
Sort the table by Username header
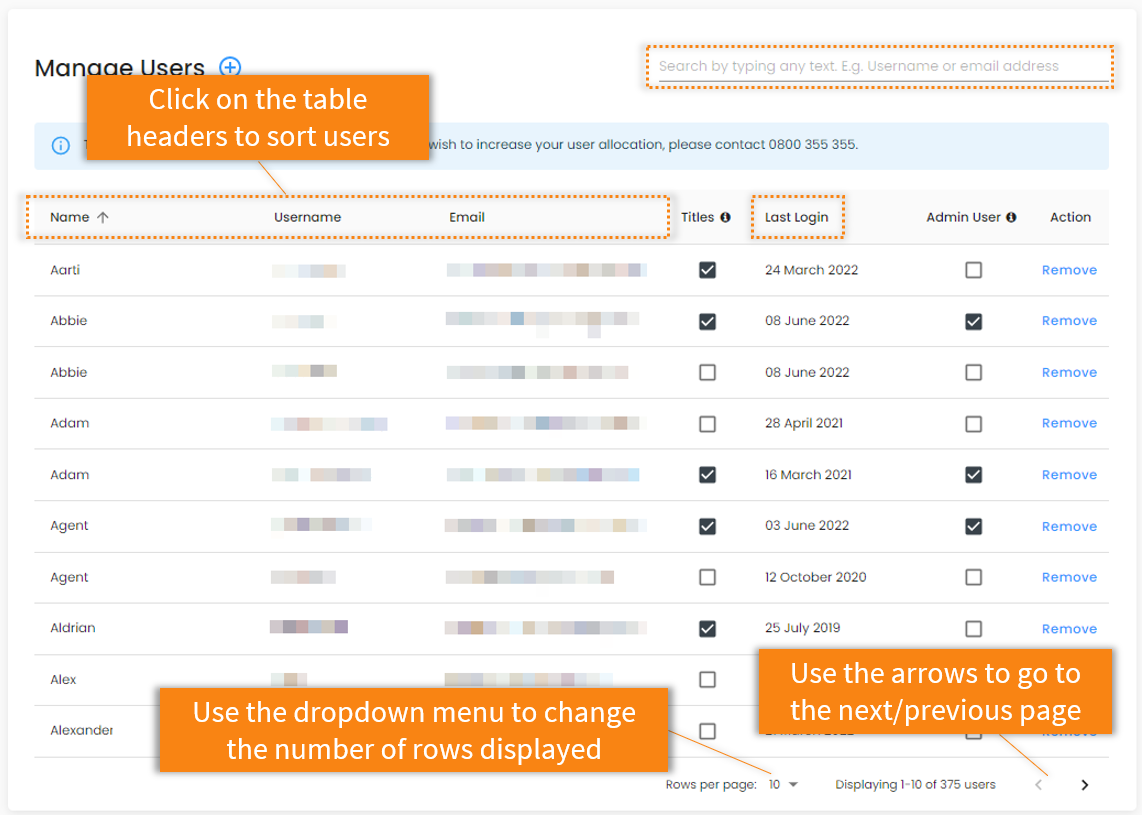(308, 217)
